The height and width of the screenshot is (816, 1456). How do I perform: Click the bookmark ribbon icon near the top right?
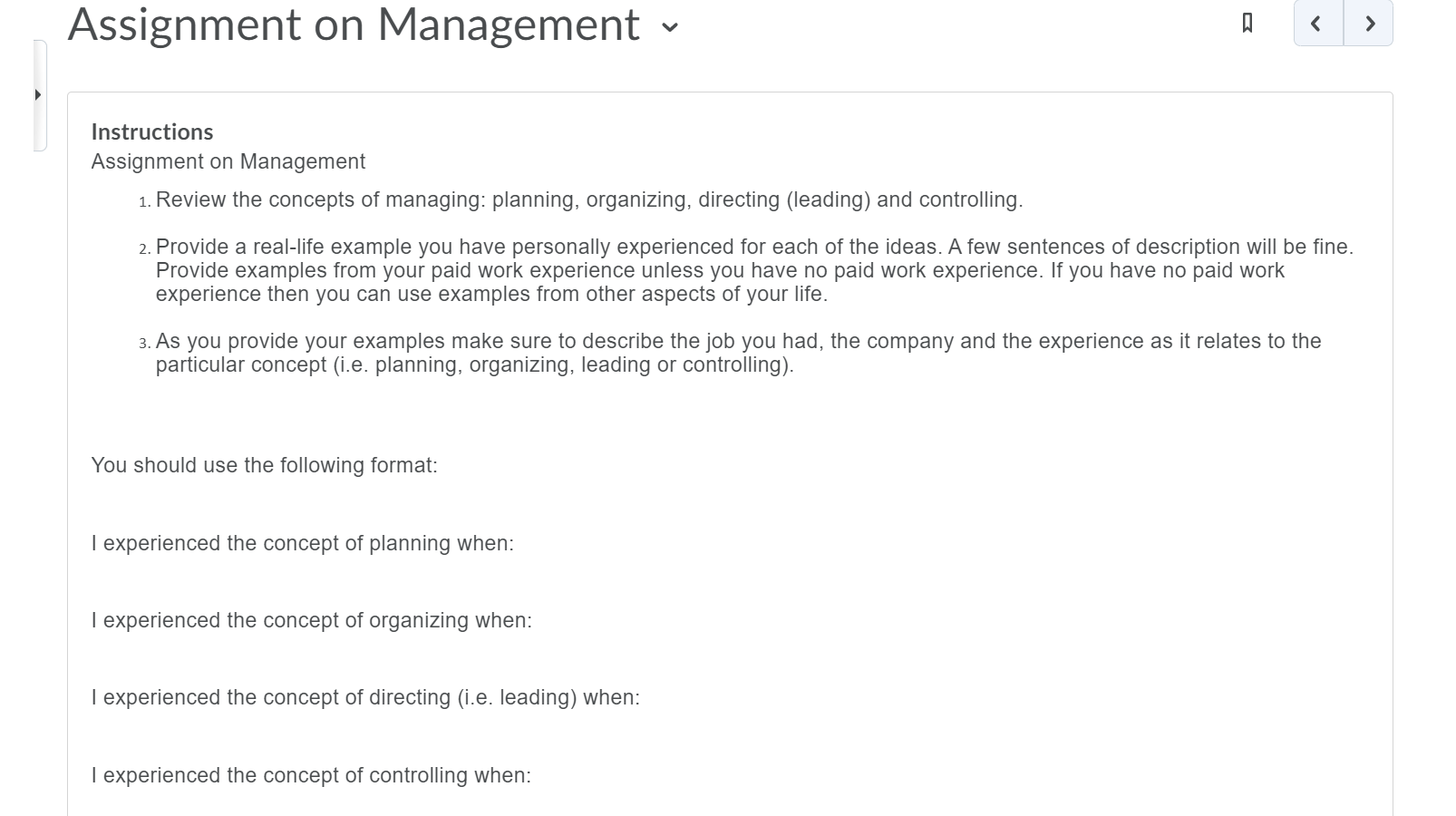pos(1246,24)
